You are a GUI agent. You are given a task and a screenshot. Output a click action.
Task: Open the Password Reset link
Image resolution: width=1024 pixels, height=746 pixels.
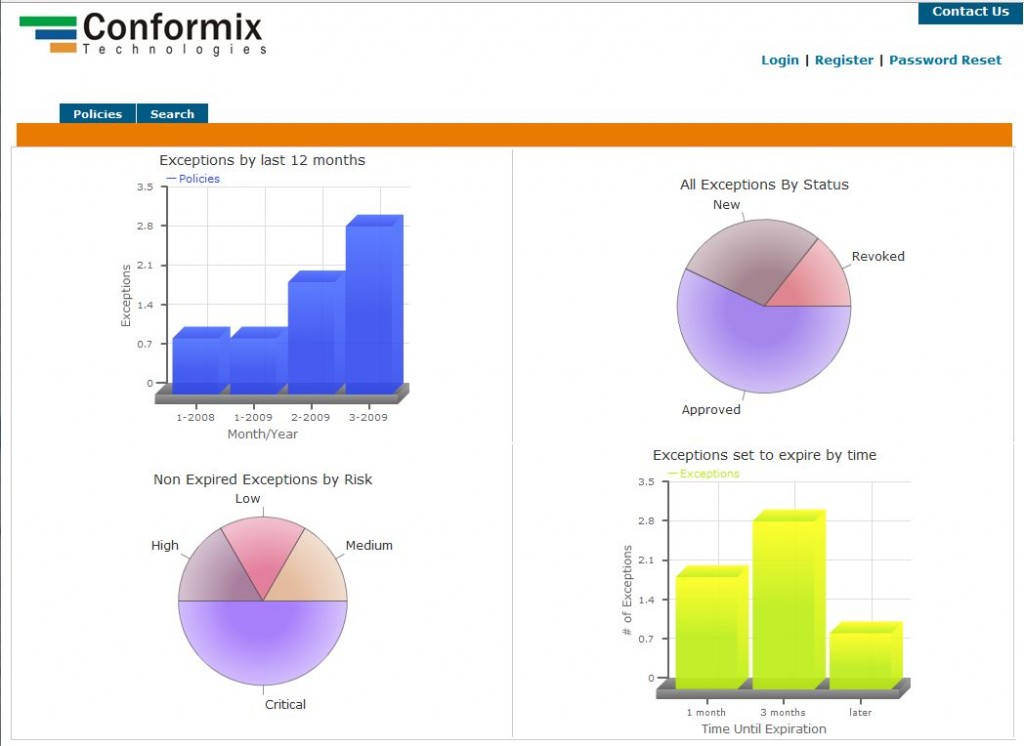945,59
